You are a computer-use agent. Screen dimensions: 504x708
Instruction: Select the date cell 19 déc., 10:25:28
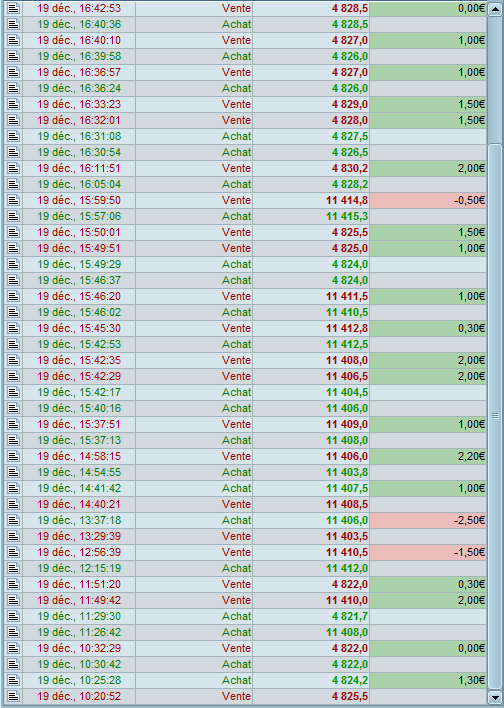point(79,680)
